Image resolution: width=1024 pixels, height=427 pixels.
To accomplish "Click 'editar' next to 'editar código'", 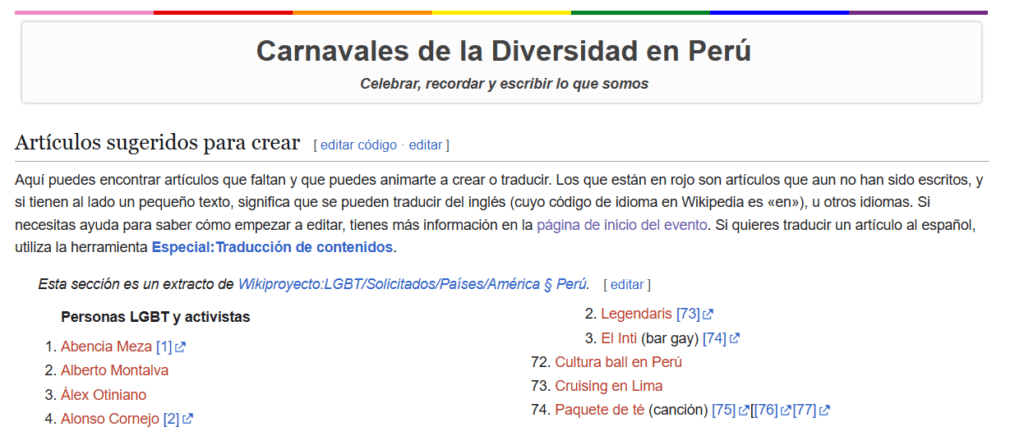I will click(x=425, y=145).
